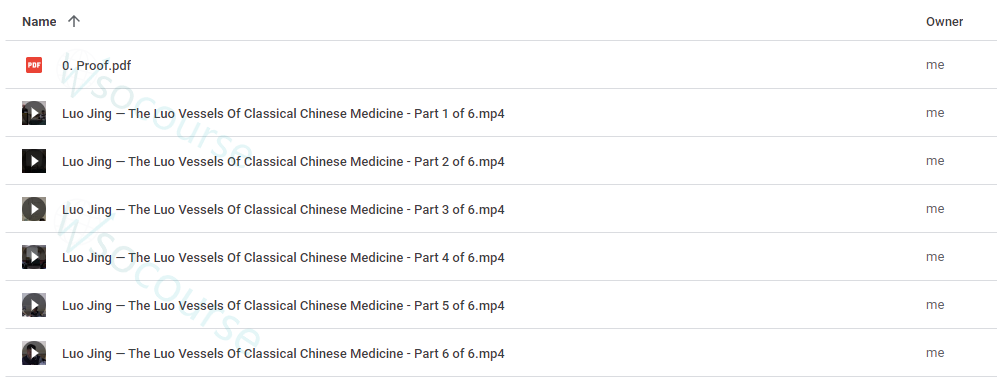This screenshot has height=387, width=997.
Task: Select the Luo Jing Part 1 of 6.mp4 file
Action: (x=284, y=114)
